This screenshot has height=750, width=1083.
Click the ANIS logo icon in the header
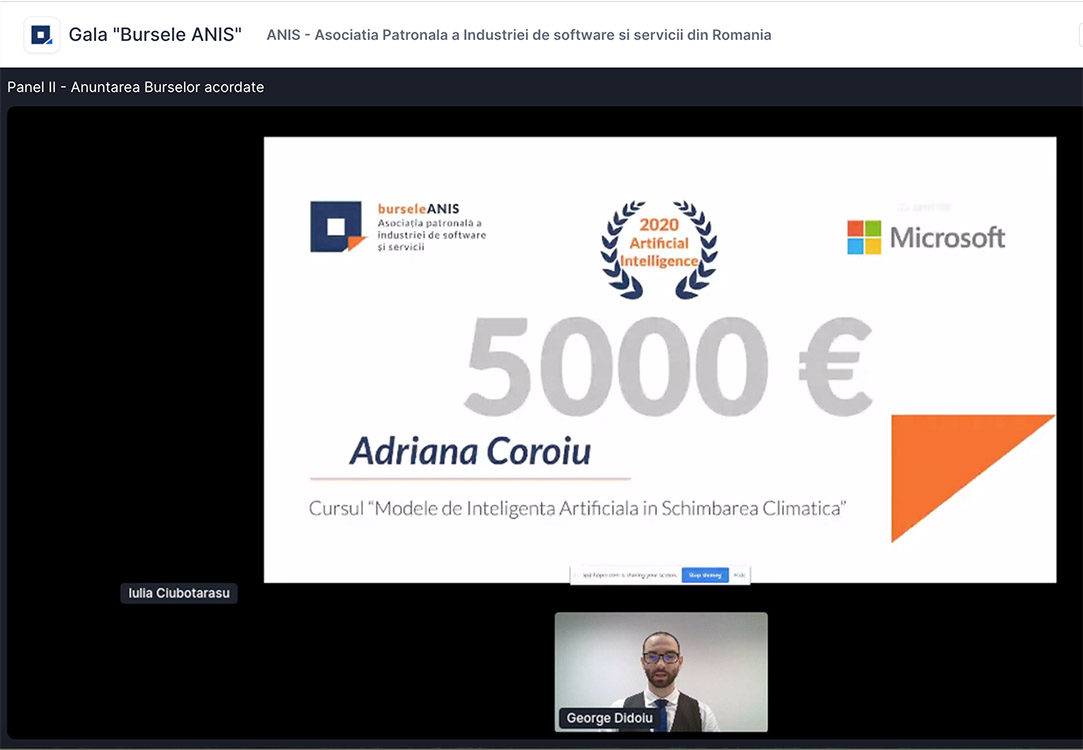(x=41, y=35)
